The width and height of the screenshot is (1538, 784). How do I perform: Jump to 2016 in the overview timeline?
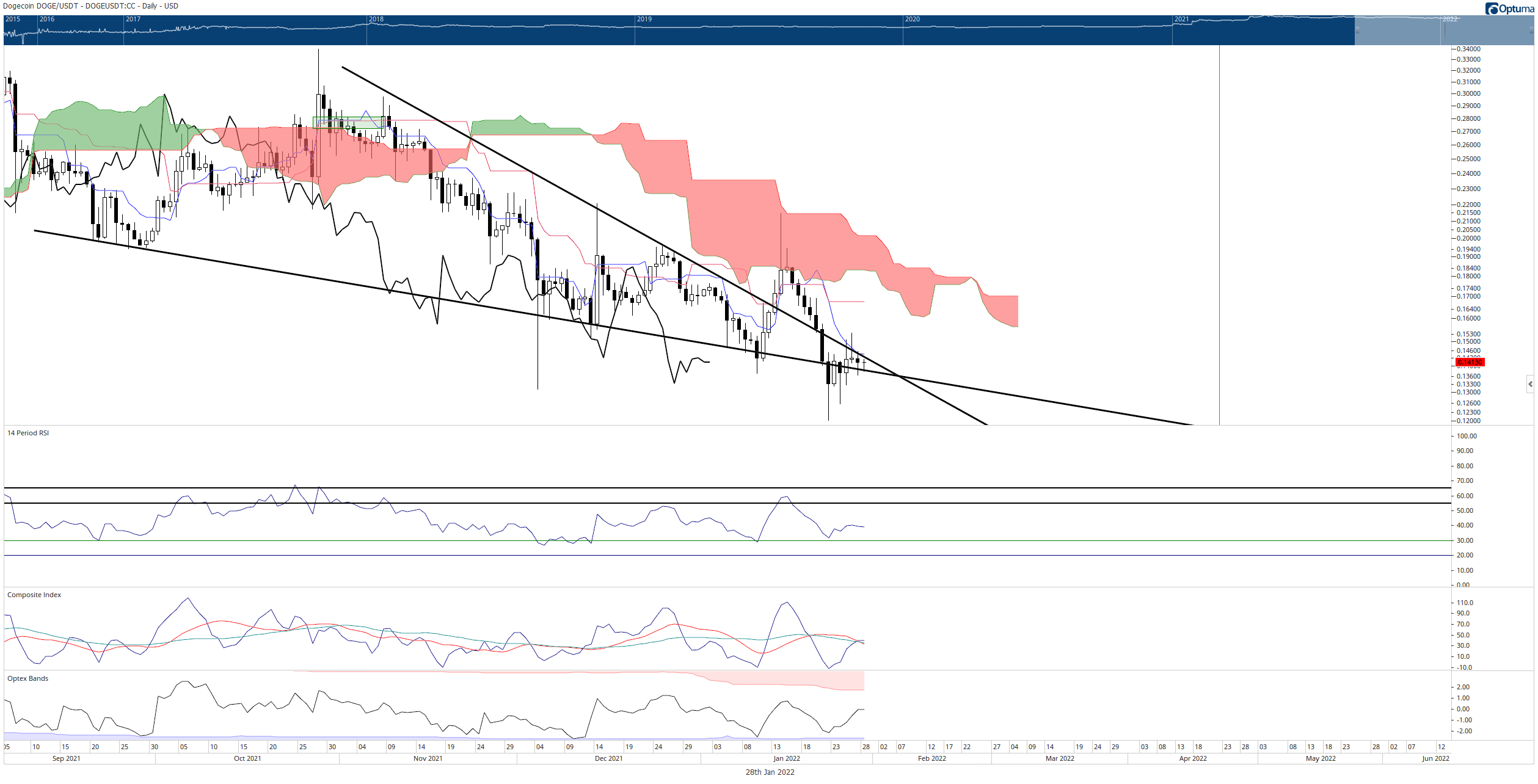coord(47,20)
